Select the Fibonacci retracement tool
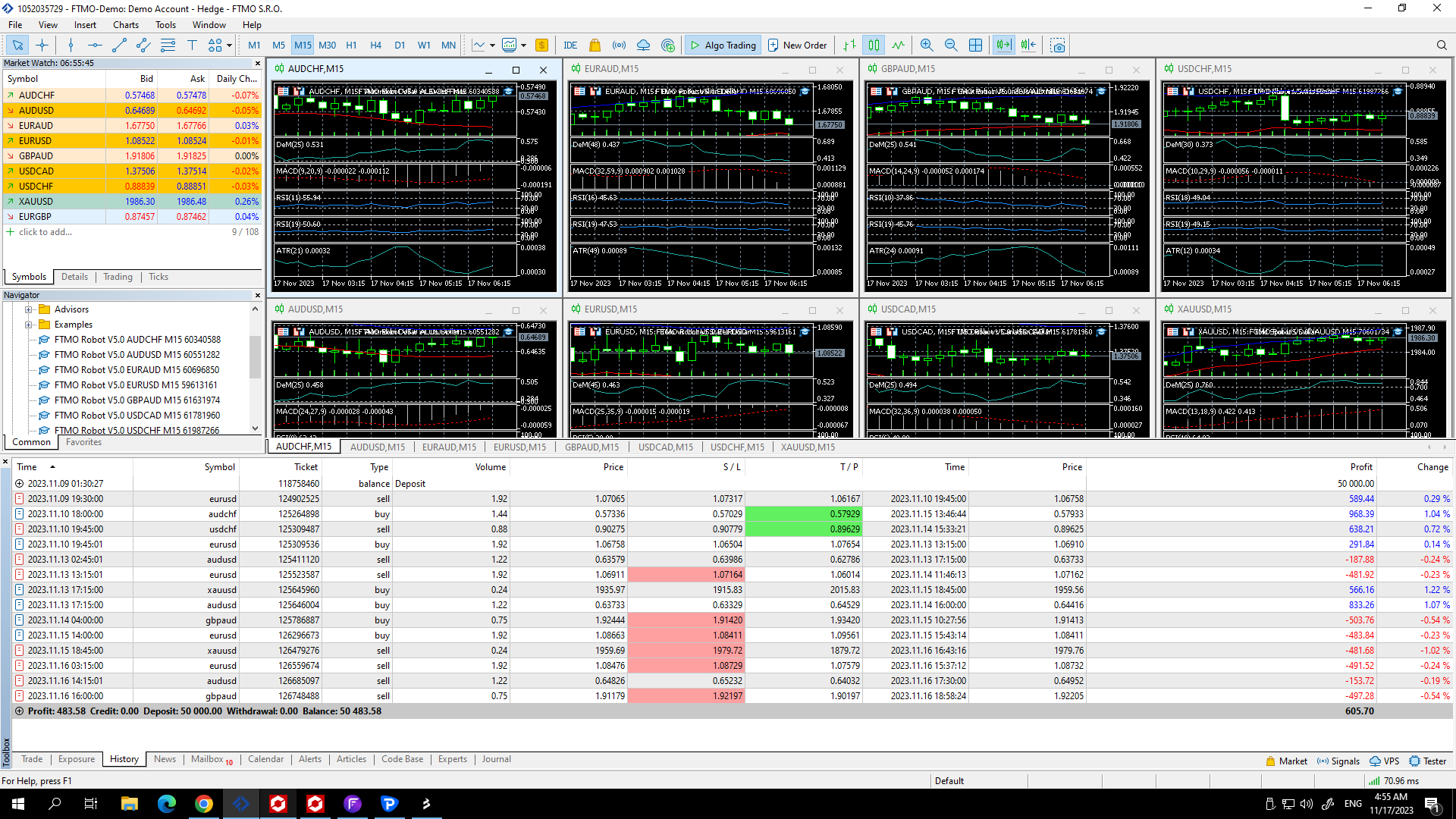The width and height of the screenshot is (1456, 819). [x=168, y=45]
